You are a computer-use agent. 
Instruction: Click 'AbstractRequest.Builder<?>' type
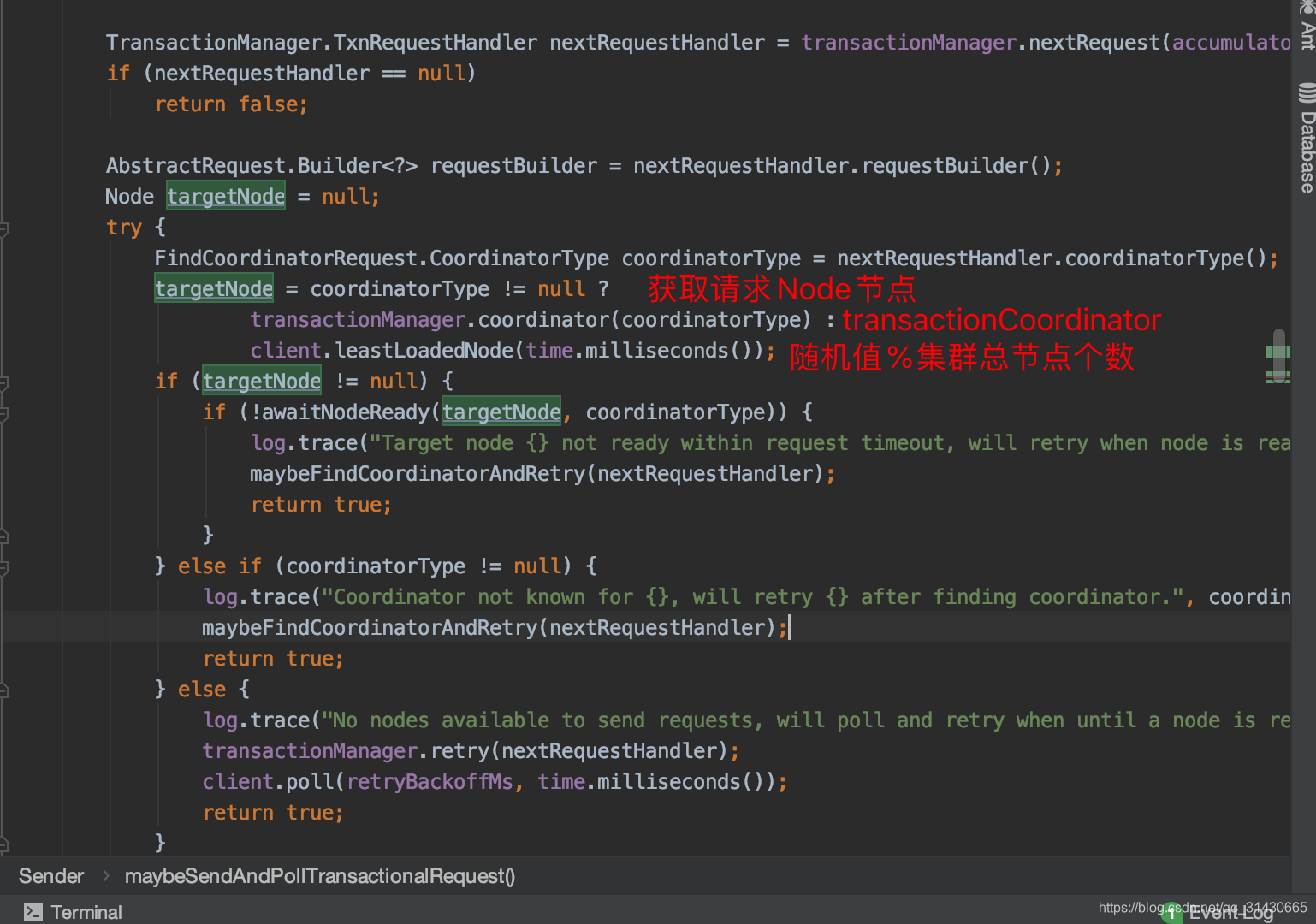pos(262,166)
